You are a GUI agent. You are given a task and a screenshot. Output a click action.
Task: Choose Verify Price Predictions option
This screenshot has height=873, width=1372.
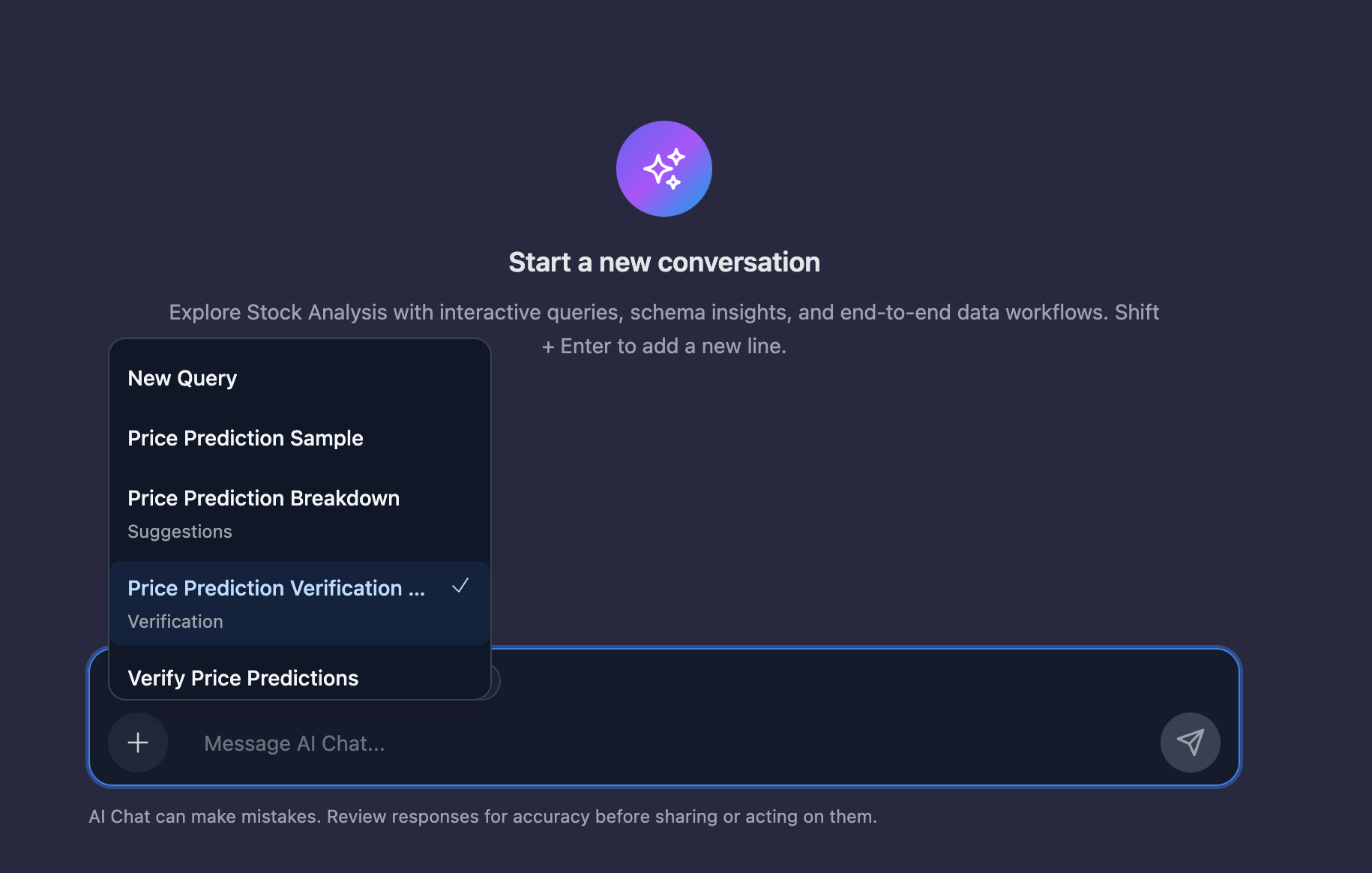point(243,678)
